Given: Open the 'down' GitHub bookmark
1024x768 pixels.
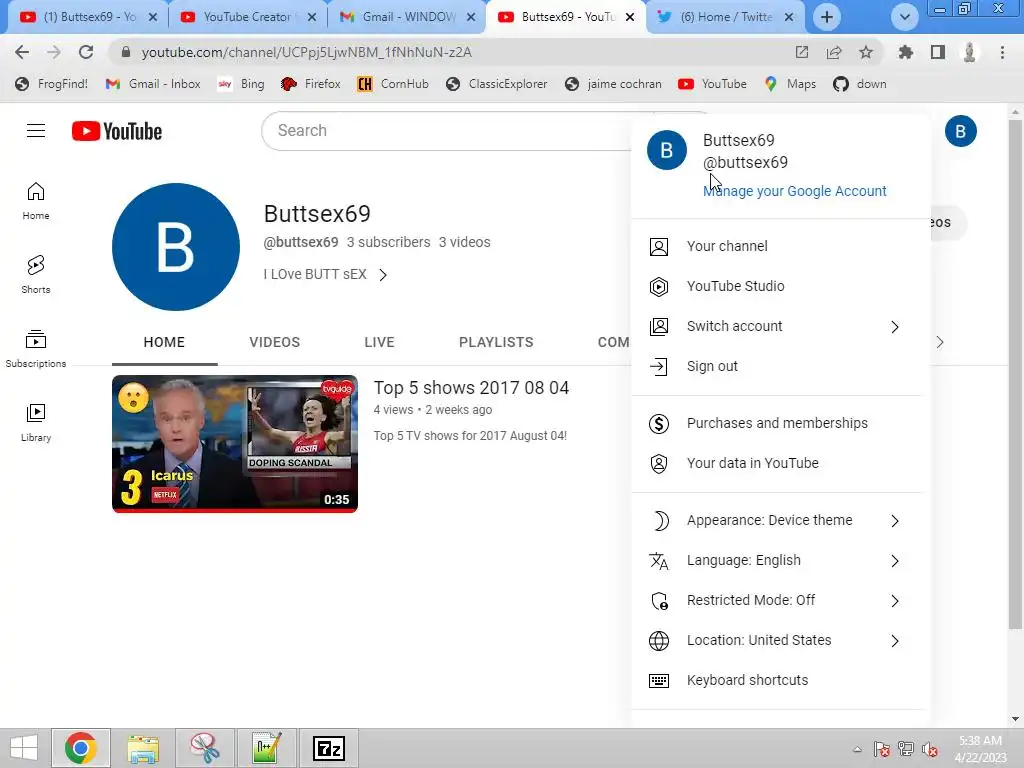Looking at the screenshot, I should click(860, 84).
